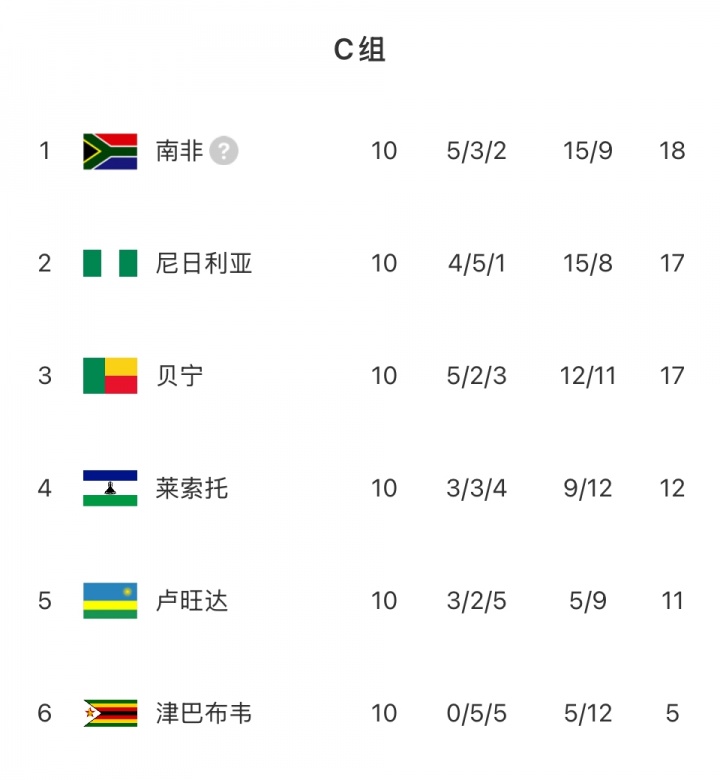Click Zimbabwe's 0/5/5 record
Screen dimensions: 720x780
pyautogui.click(x=477, y=714)
